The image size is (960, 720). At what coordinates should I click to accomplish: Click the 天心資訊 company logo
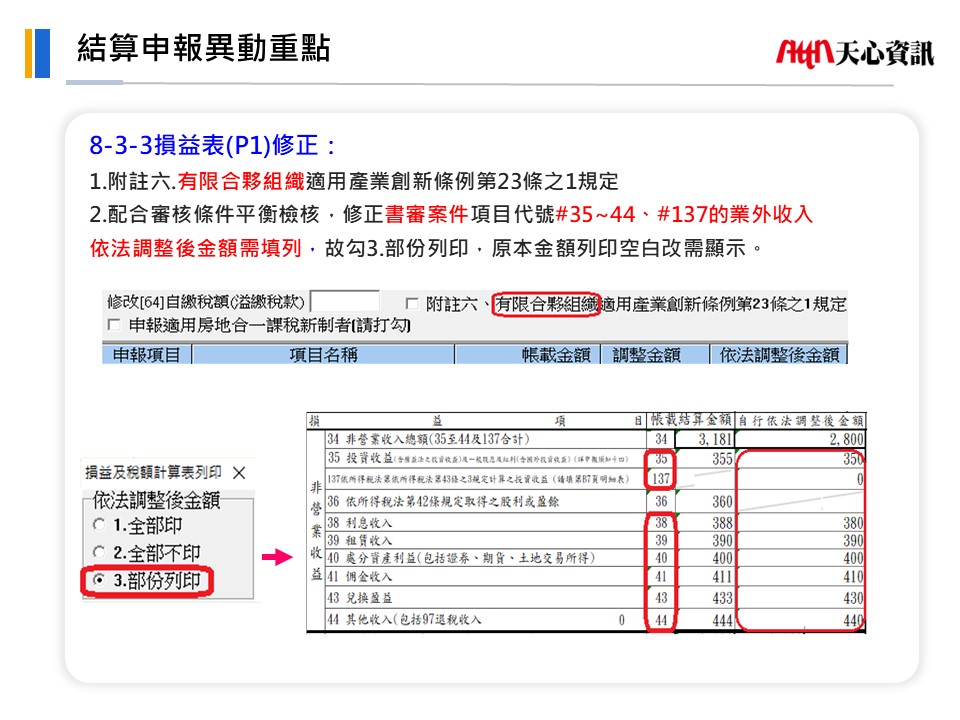point(854,51)
